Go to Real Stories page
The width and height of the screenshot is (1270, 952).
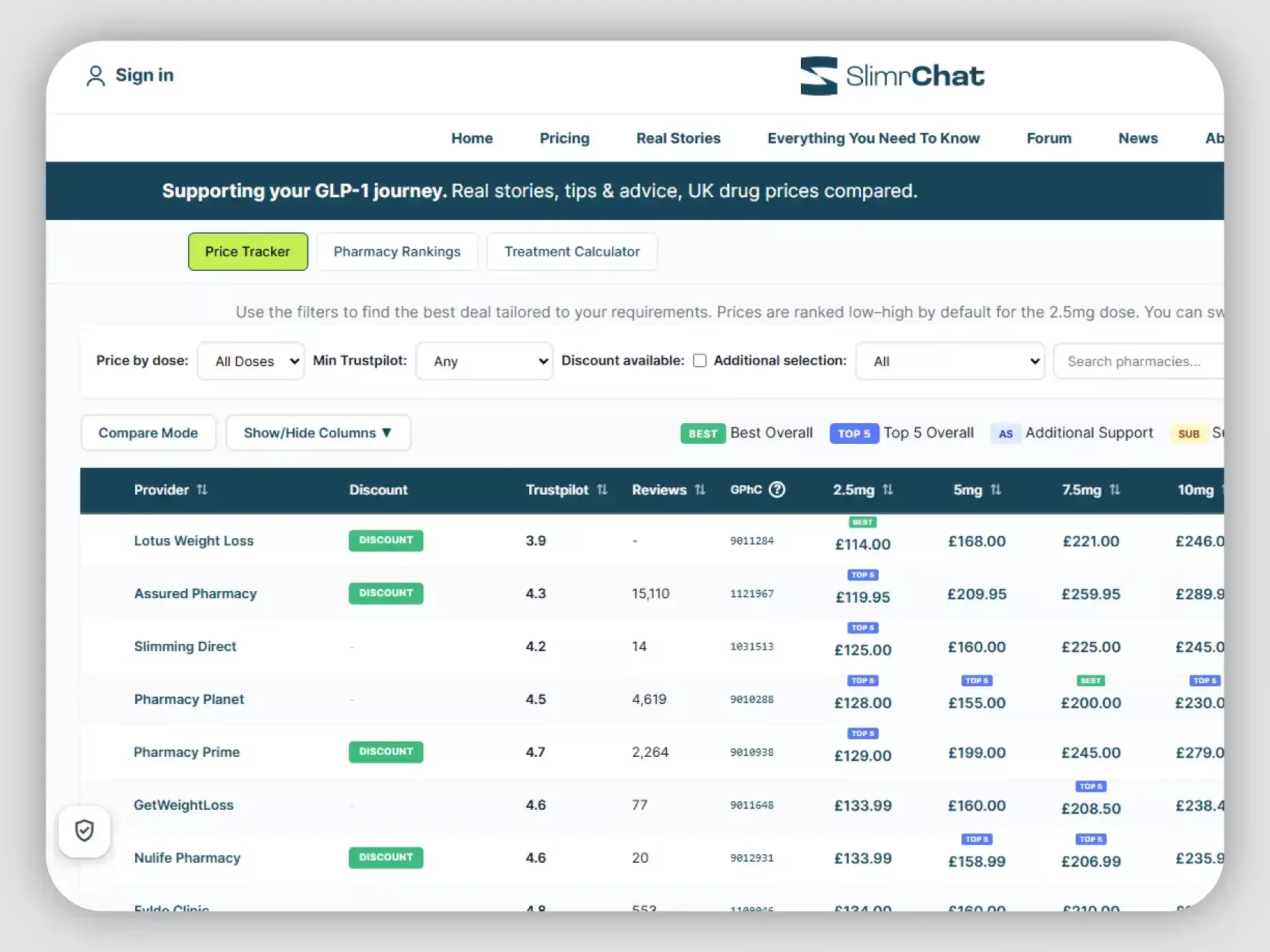click(x=679, y=138)
